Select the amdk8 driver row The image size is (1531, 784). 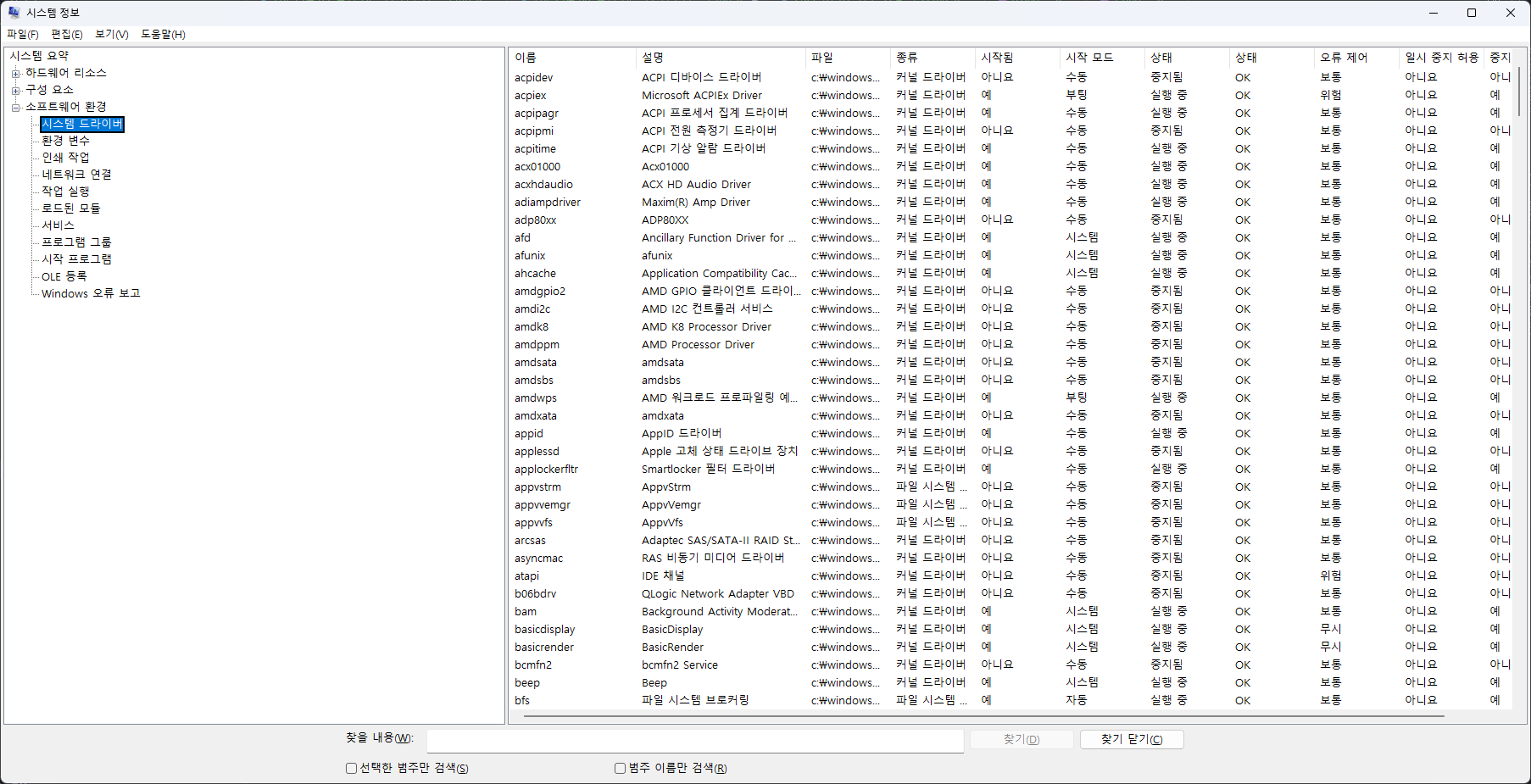[1010, 326]
